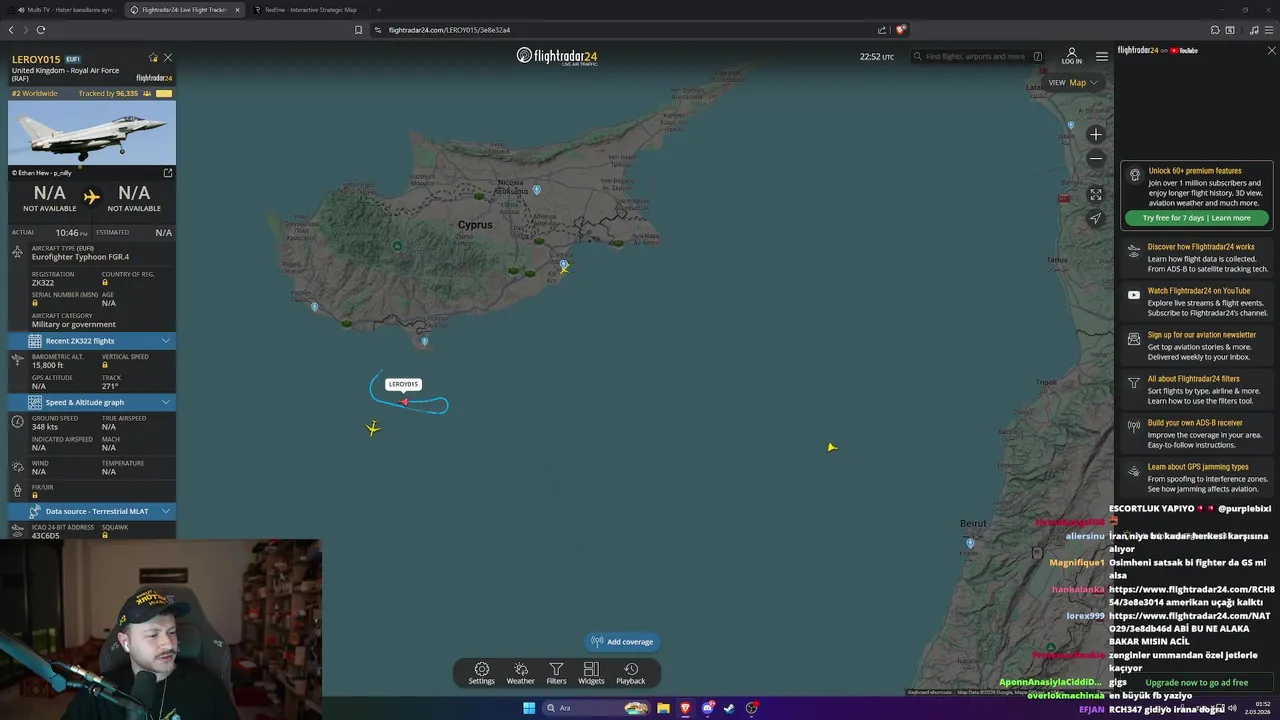Select the yellow aircraft west of Beirut
Screen dimensions: 1280x720
832,447
